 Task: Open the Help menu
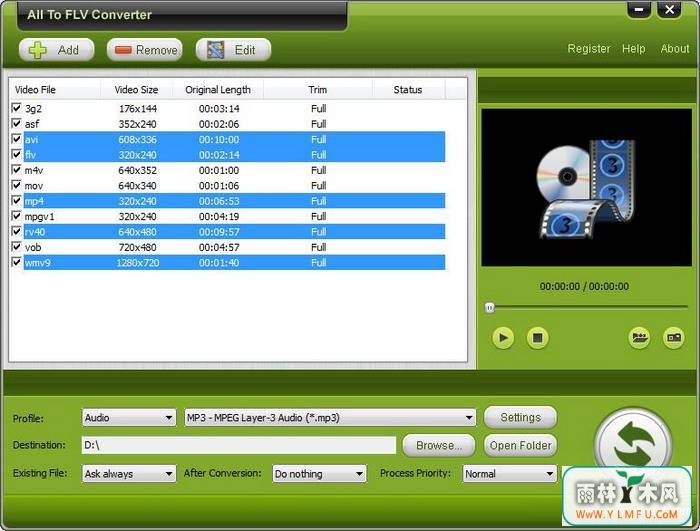633,49
